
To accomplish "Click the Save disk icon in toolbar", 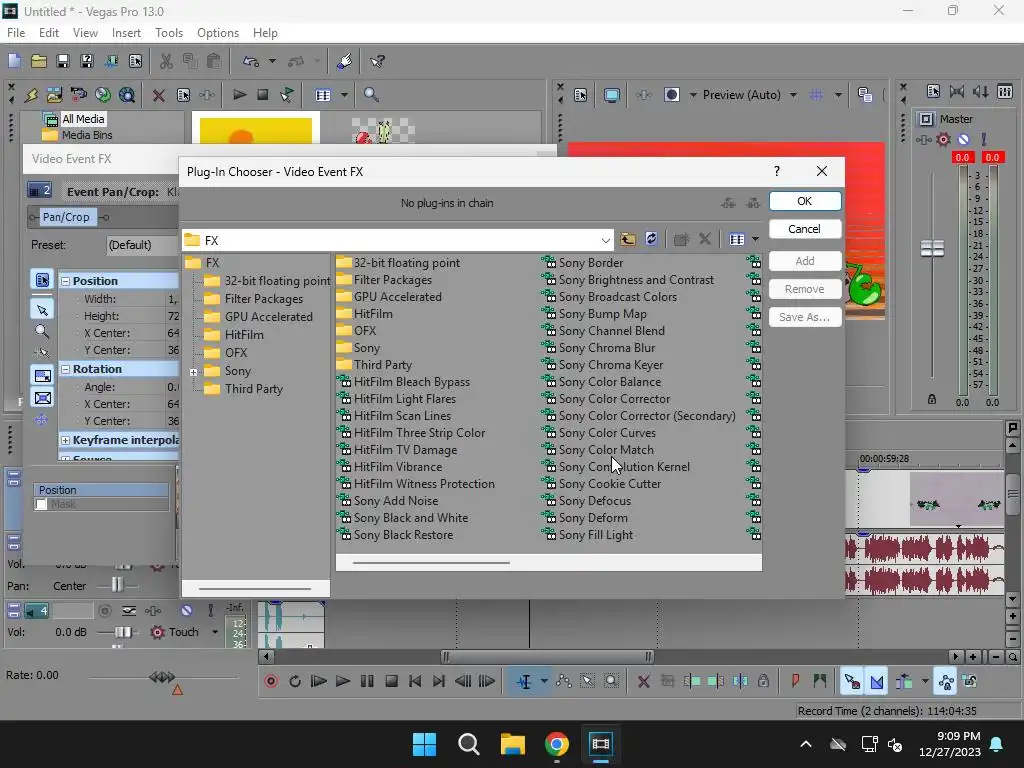I will tap(63, 61).
